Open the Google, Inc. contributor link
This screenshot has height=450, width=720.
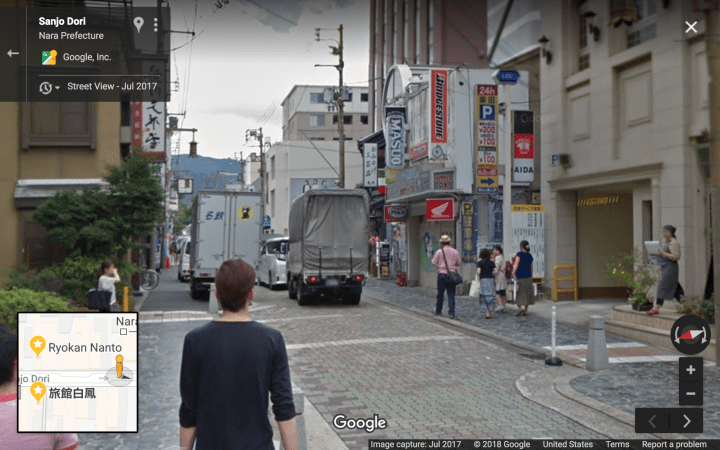click(x=87, y=57)
